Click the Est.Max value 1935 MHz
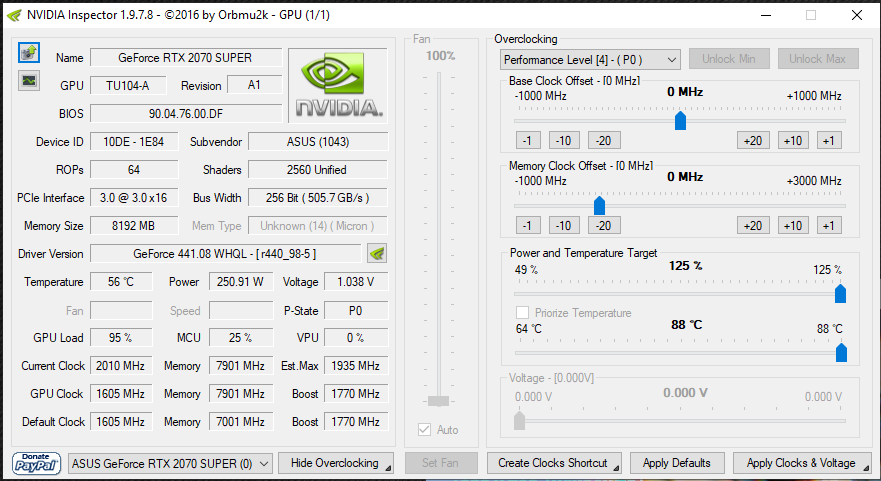The image size is (881, 481). pyautogui.click(x=356, y=366)
